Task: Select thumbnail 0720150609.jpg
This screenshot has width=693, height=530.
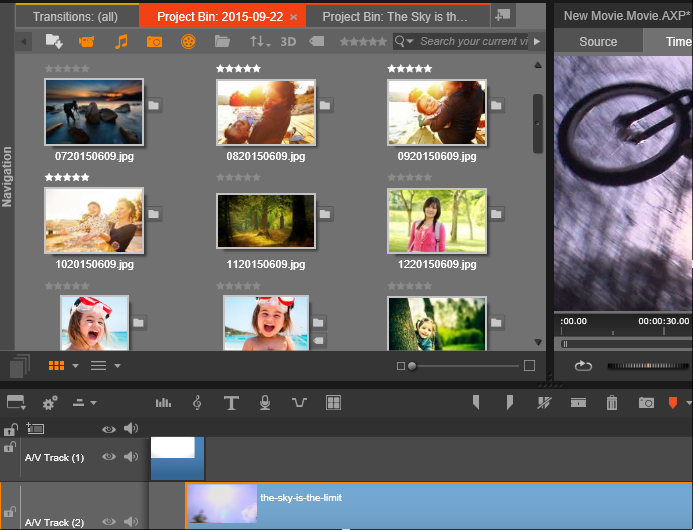Action: click(94, 112)
